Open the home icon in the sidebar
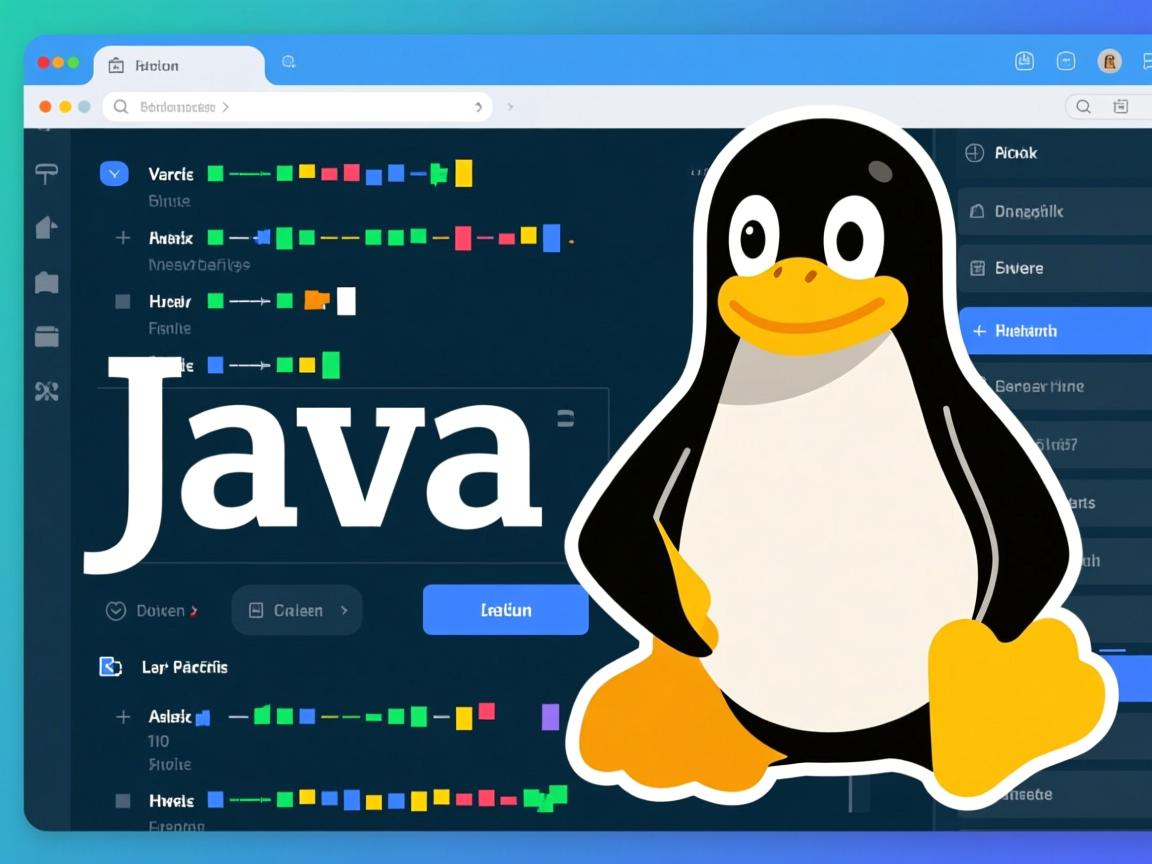Screen dimensions: 1152x864 click(45, 228)
